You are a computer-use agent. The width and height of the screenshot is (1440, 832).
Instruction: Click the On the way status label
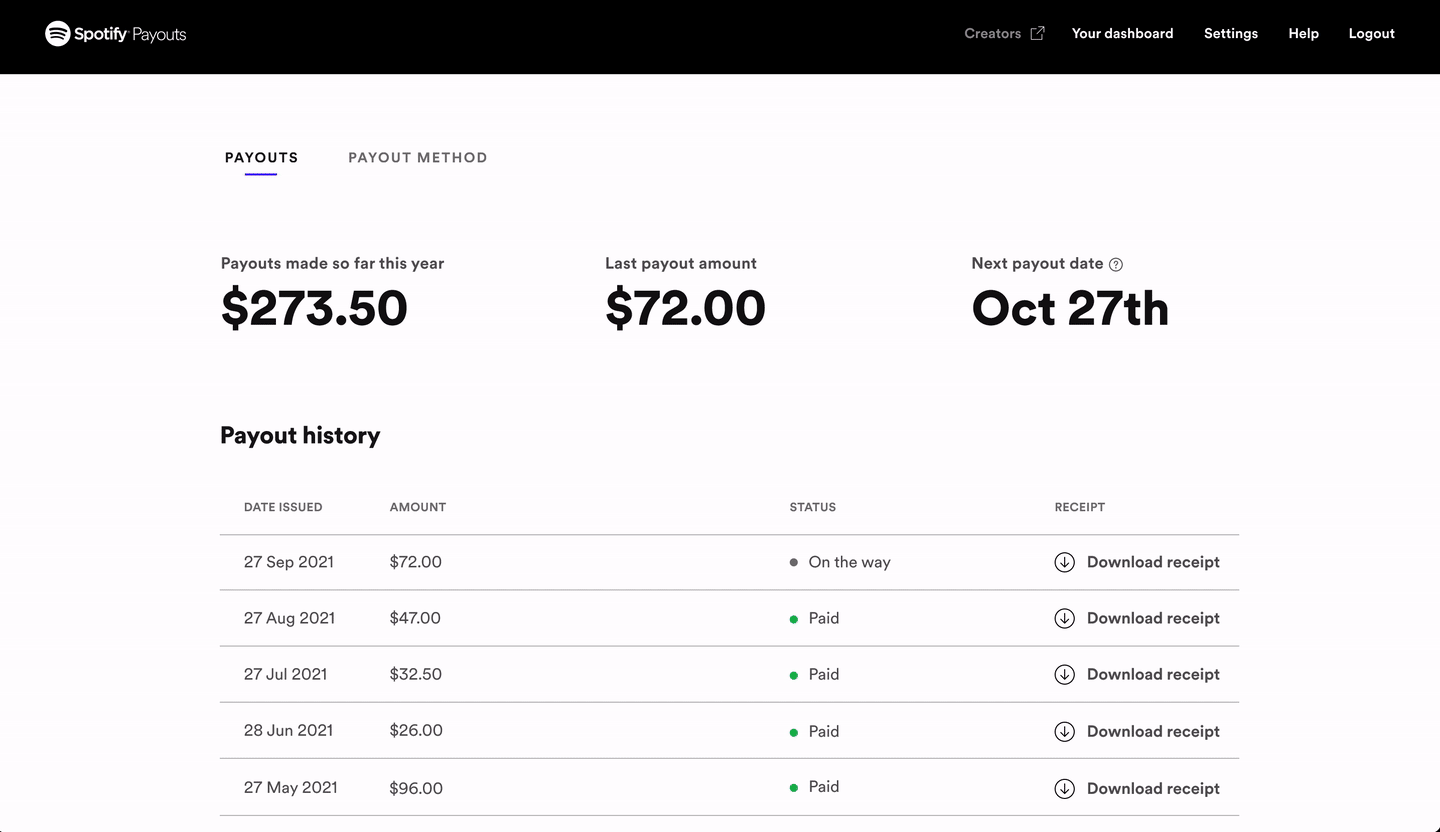848,562
